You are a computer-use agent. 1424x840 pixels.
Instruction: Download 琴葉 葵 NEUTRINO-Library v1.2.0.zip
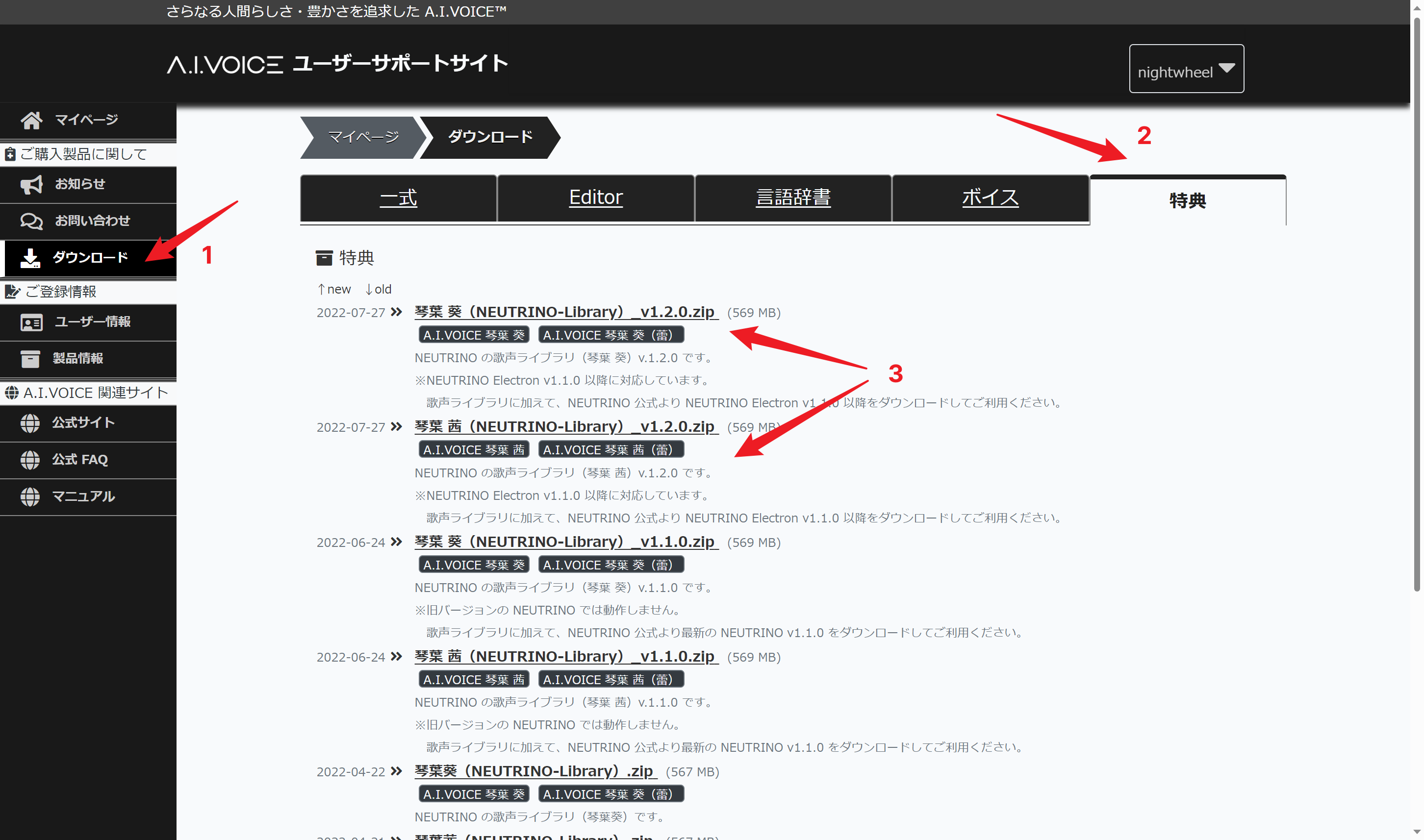pos(566,312)
